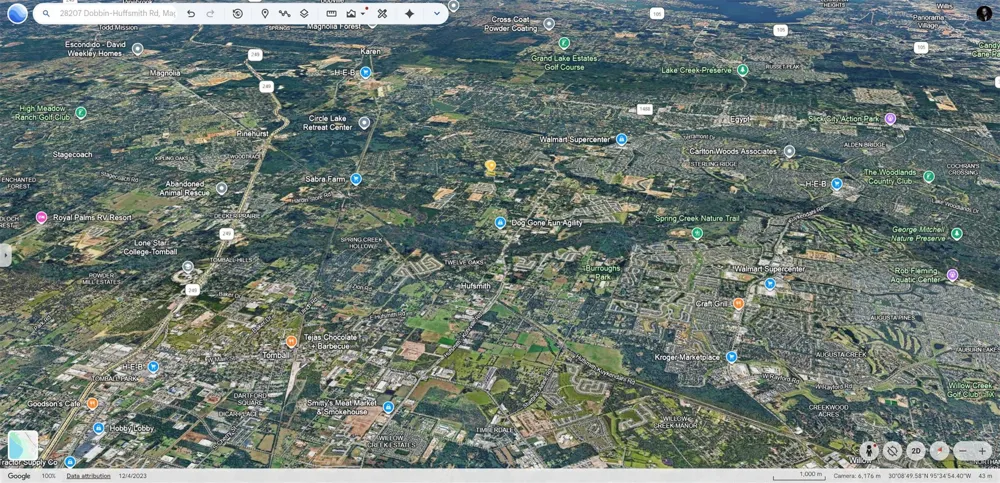Click the Burroughs Park label
The width and height of the screenshot is (1000, 483).
pos(603,273)
